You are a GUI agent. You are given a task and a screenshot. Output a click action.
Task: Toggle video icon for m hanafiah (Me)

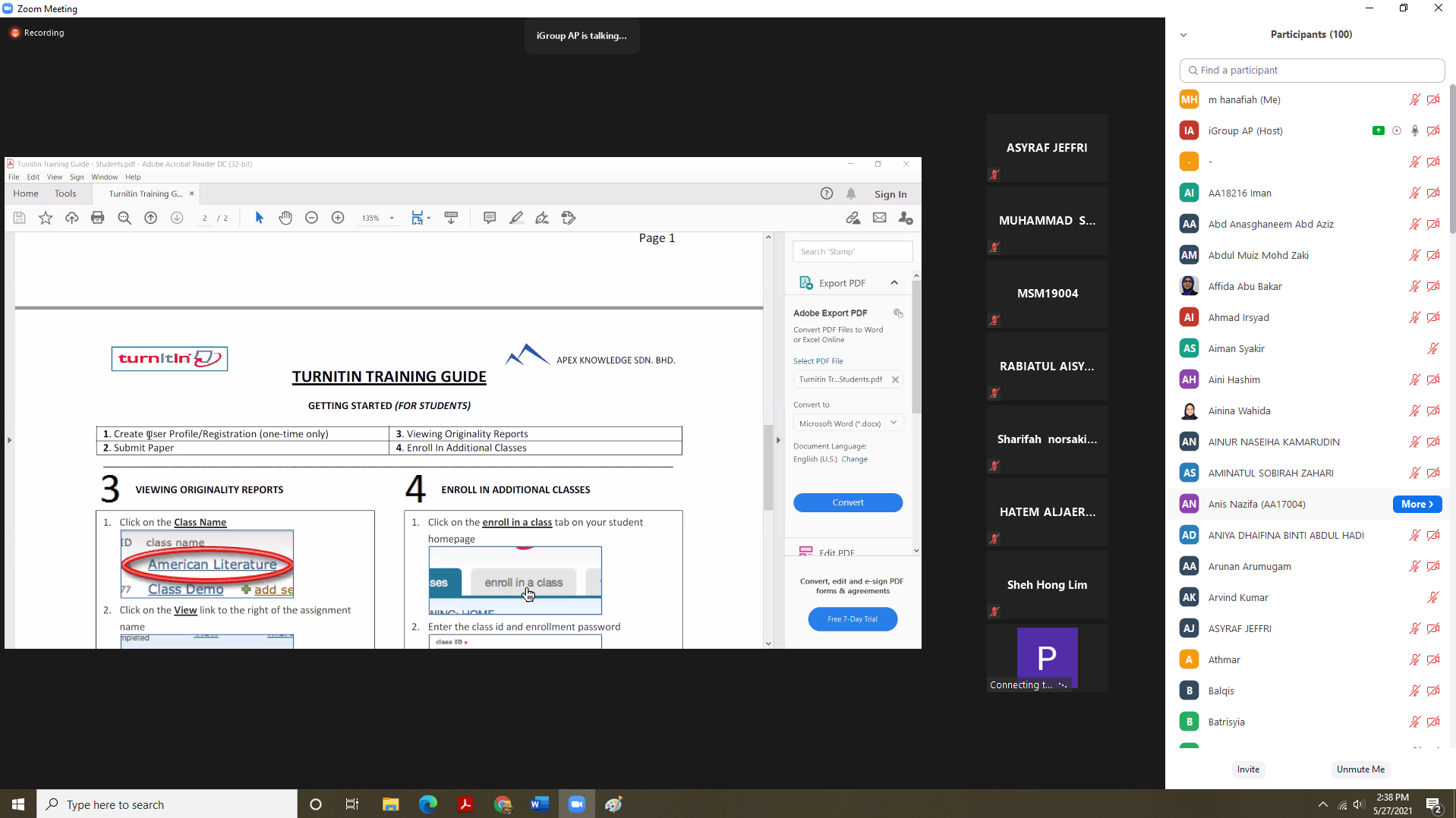click(x=1433, y=99)
